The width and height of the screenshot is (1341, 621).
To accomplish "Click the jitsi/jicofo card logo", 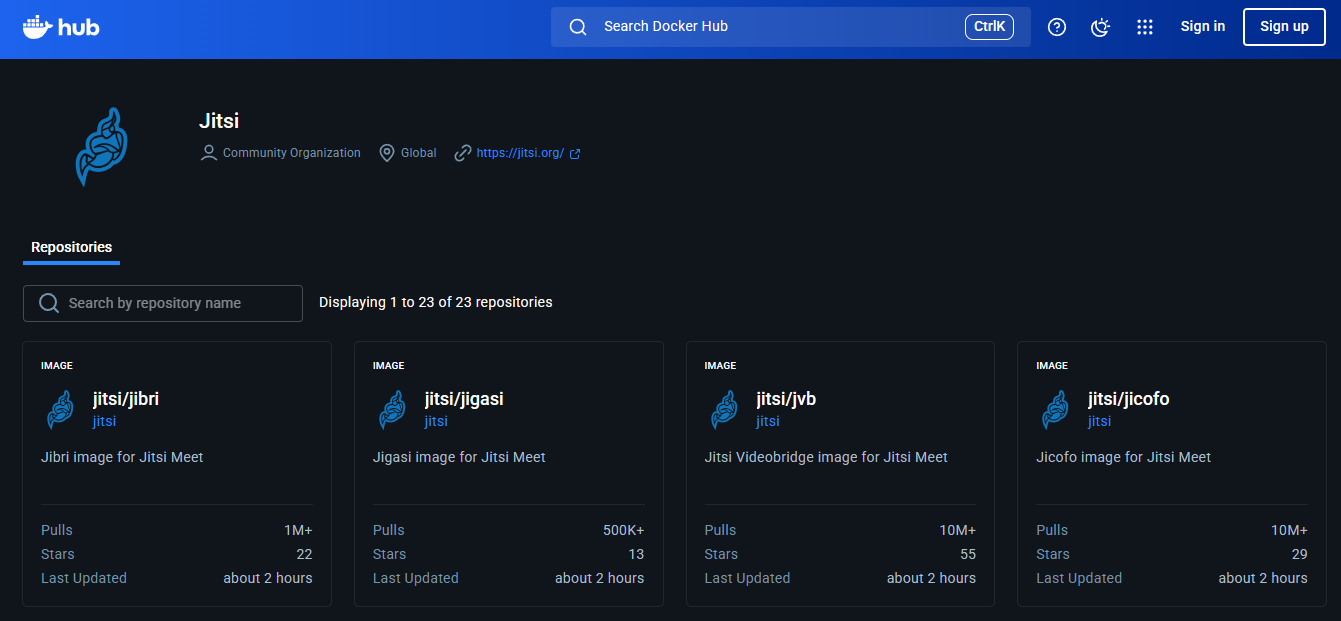I will [x=1056, y=409].
